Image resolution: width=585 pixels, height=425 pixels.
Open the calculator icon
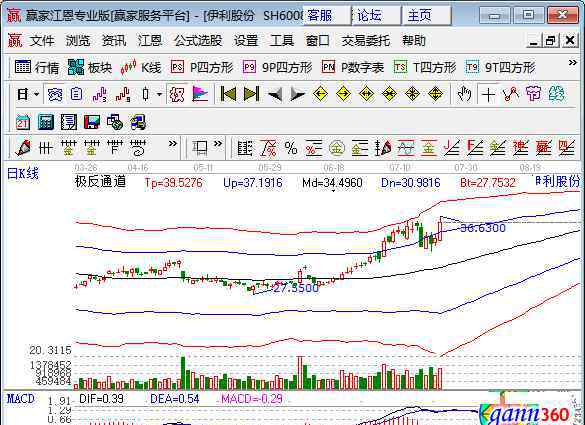tap(46, 122)
